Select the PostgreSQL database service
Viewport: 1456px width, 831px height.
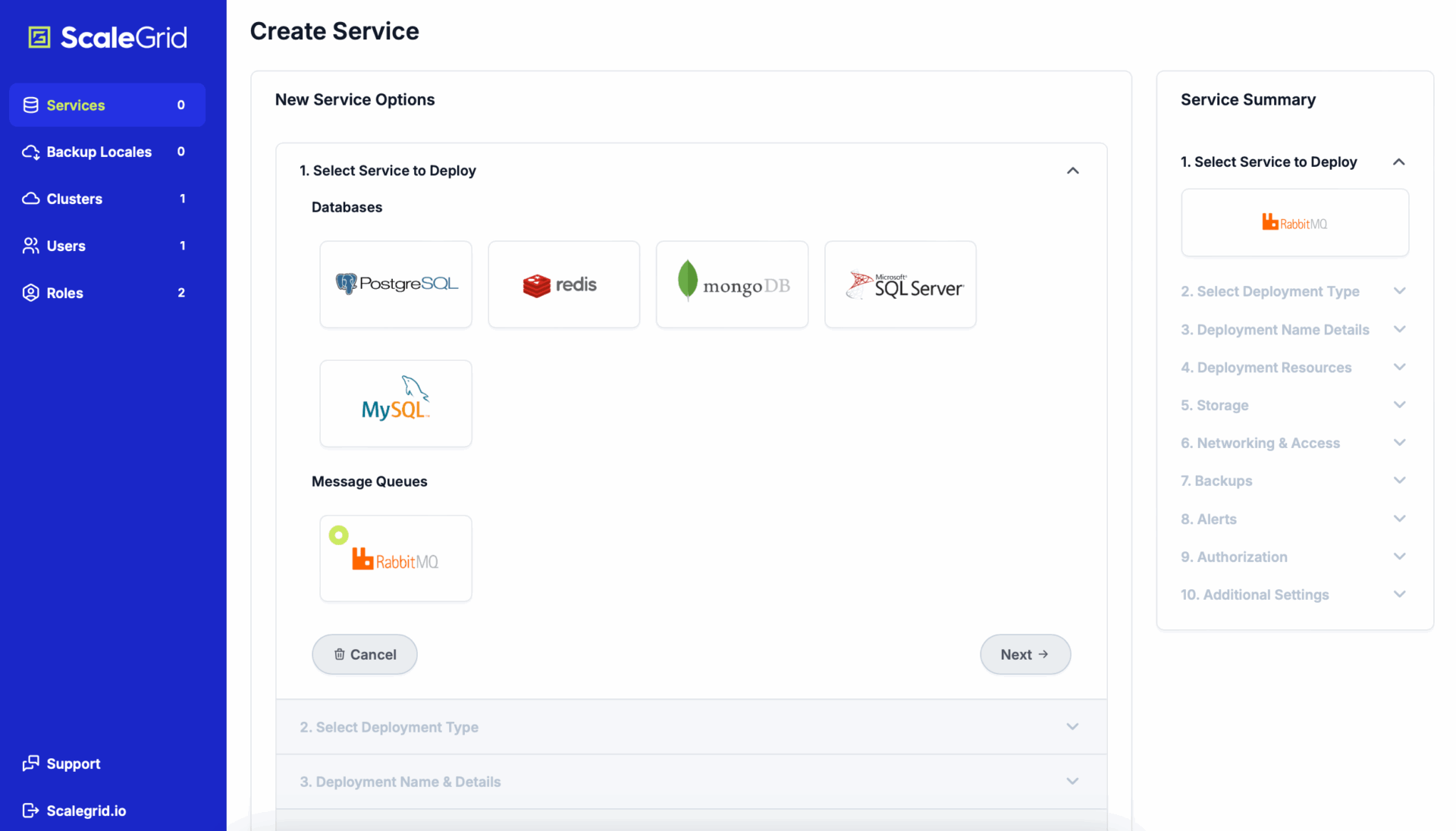(396, 284)
